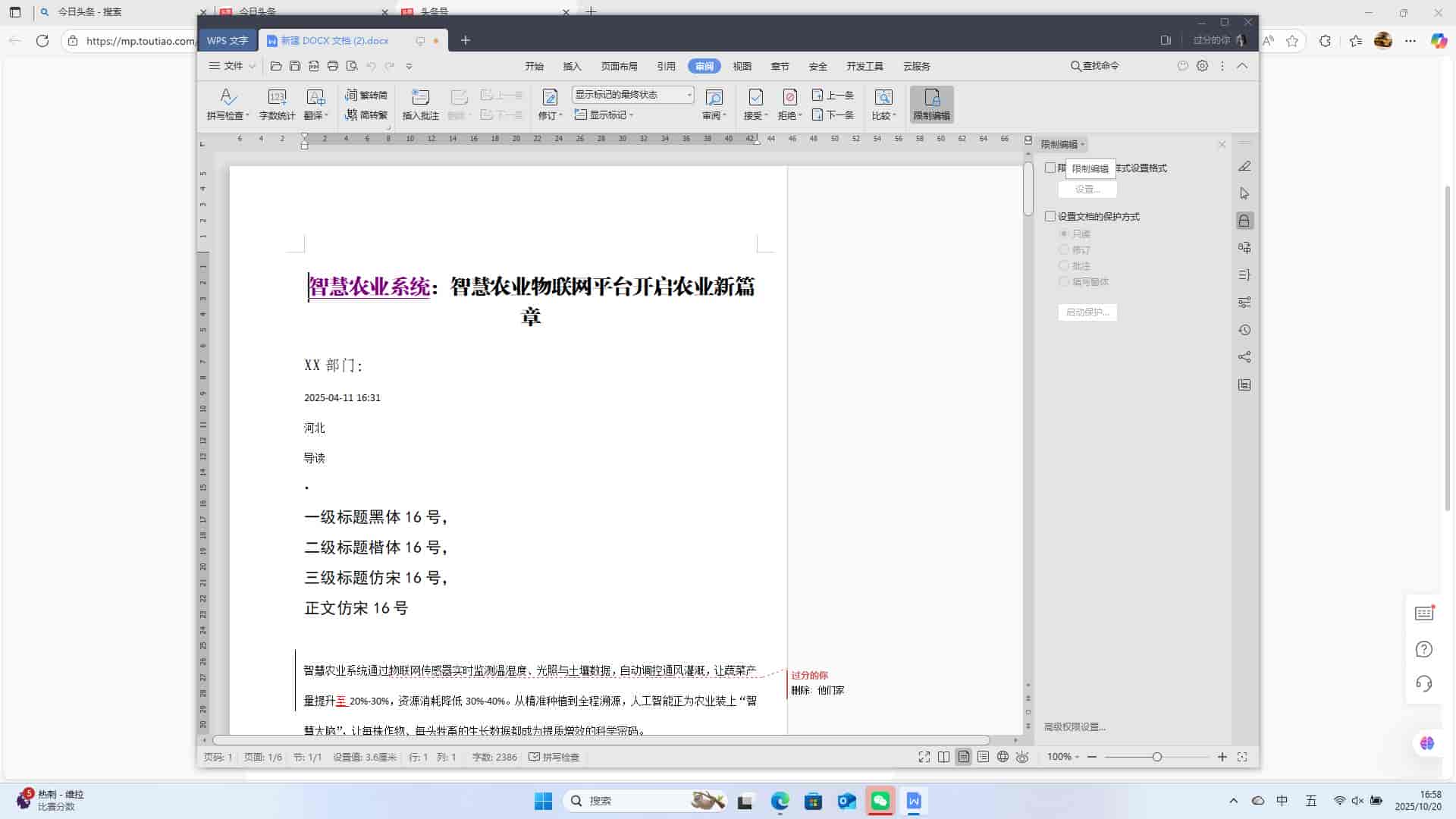Screen dimensions: 1456x819
Task: Toggle Restrict Editing (限制编辑) ribbon button
Action: [x=932, y=105]
